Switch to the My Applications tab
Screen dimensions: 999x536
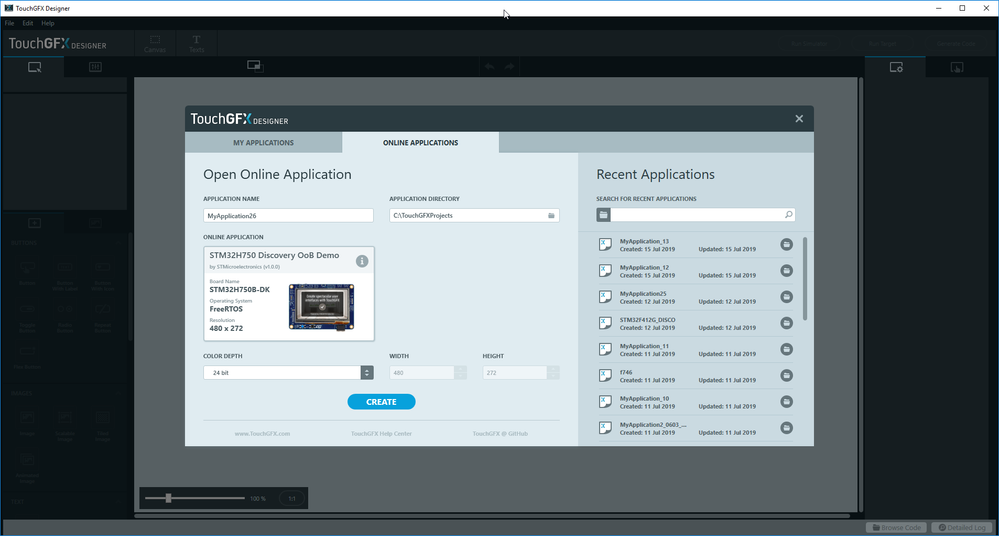[x=263, y=143]
